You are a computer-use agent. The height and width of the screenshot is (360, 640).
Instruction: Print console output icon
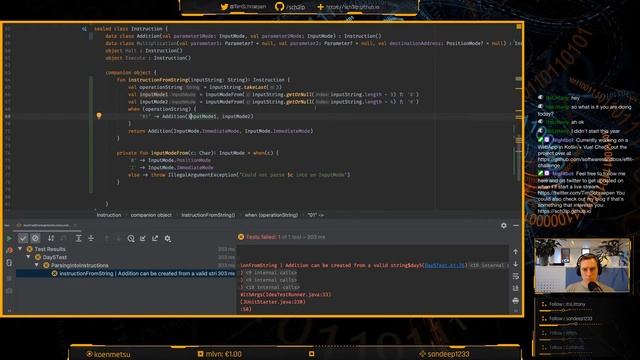click(x=516, y=301)
